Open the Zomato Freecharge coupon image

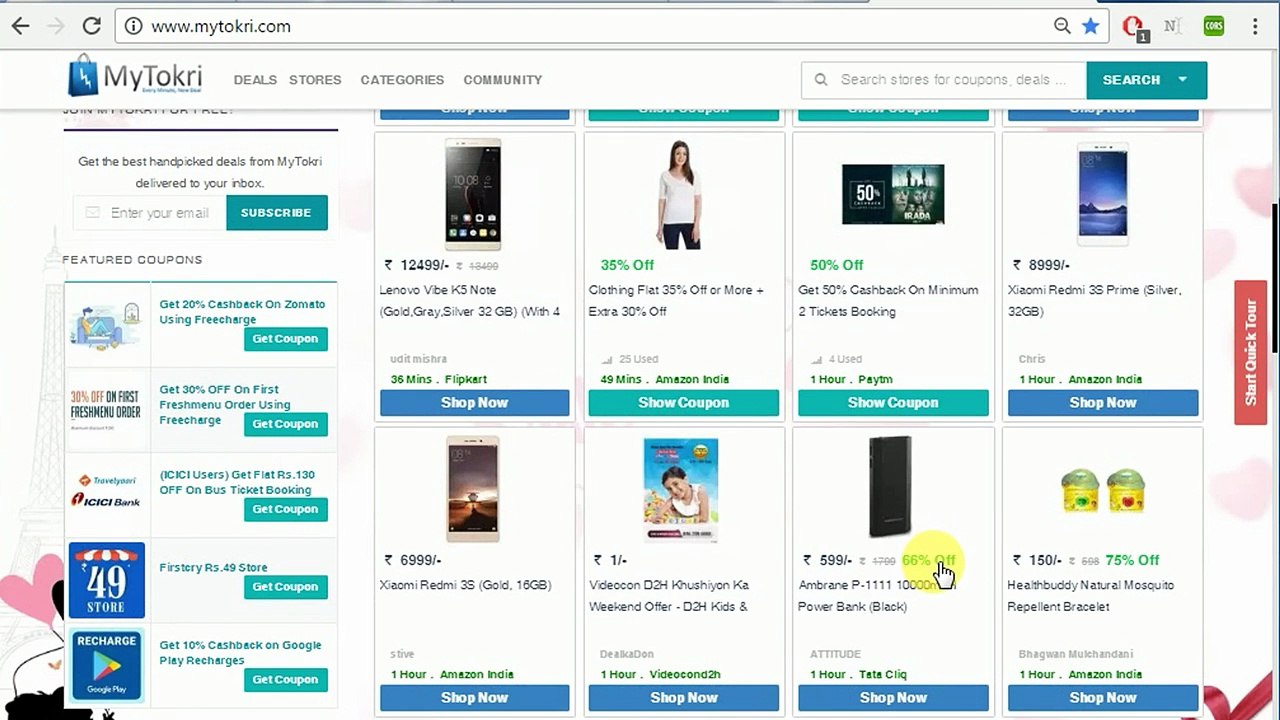point(106,324)
